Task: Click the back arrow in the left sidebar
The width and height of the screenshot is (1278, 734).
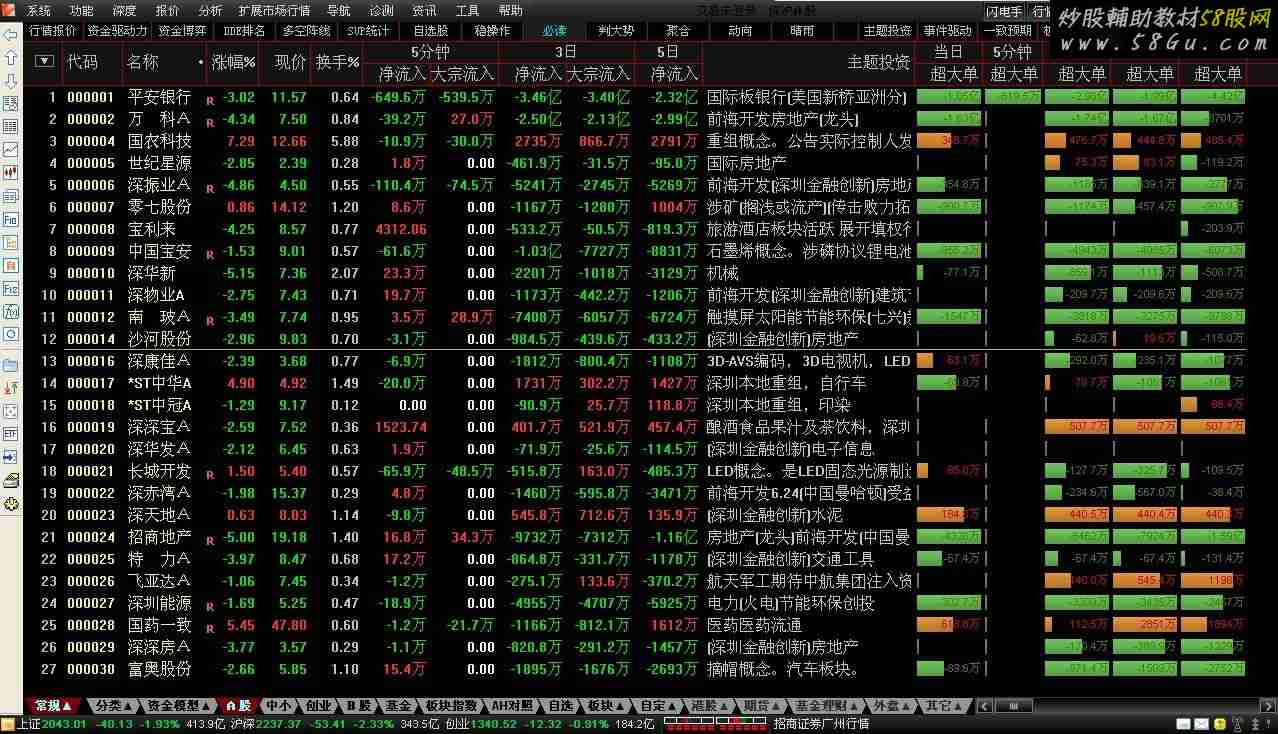Action: click(11, 35)
